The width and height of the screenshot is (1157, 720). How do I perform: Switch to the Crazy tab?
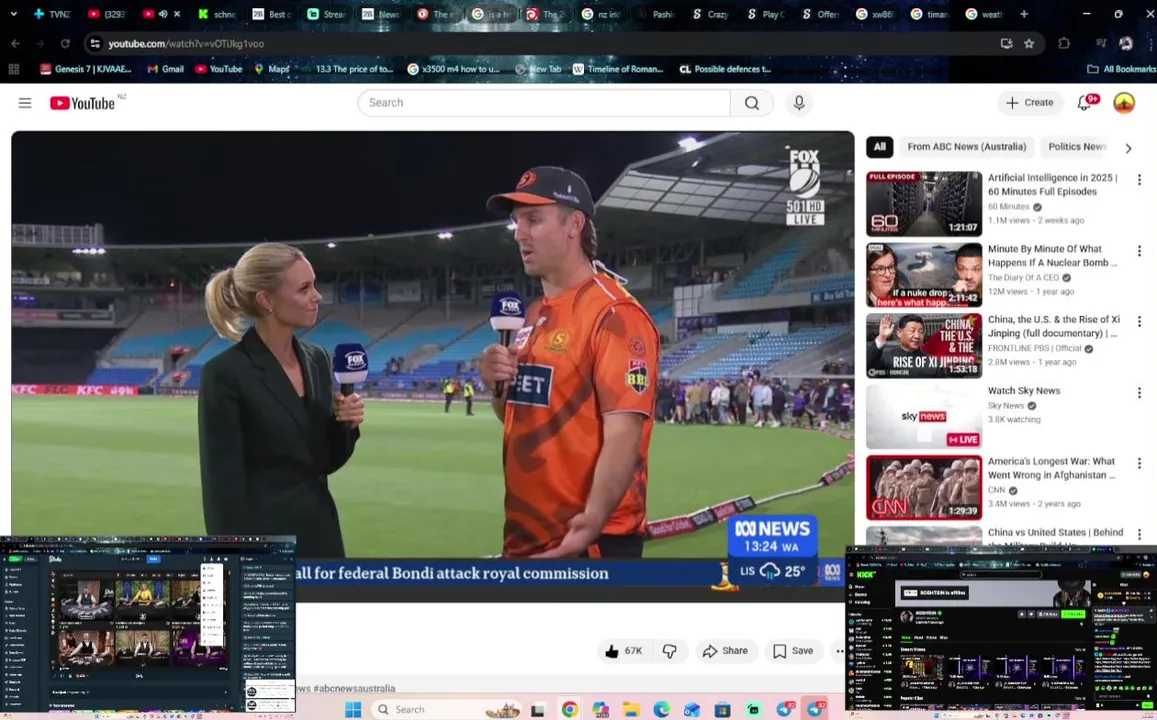[712, 14]
